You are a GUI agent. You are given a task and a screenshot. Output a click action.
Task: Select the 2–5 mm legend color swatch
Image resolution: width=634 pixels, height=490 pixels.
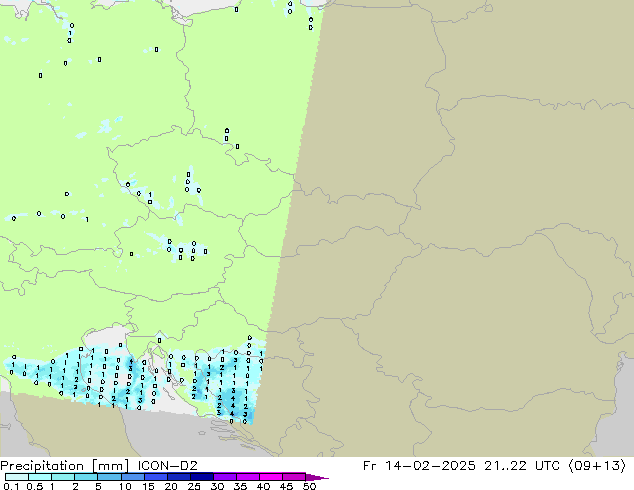(86, 477)
